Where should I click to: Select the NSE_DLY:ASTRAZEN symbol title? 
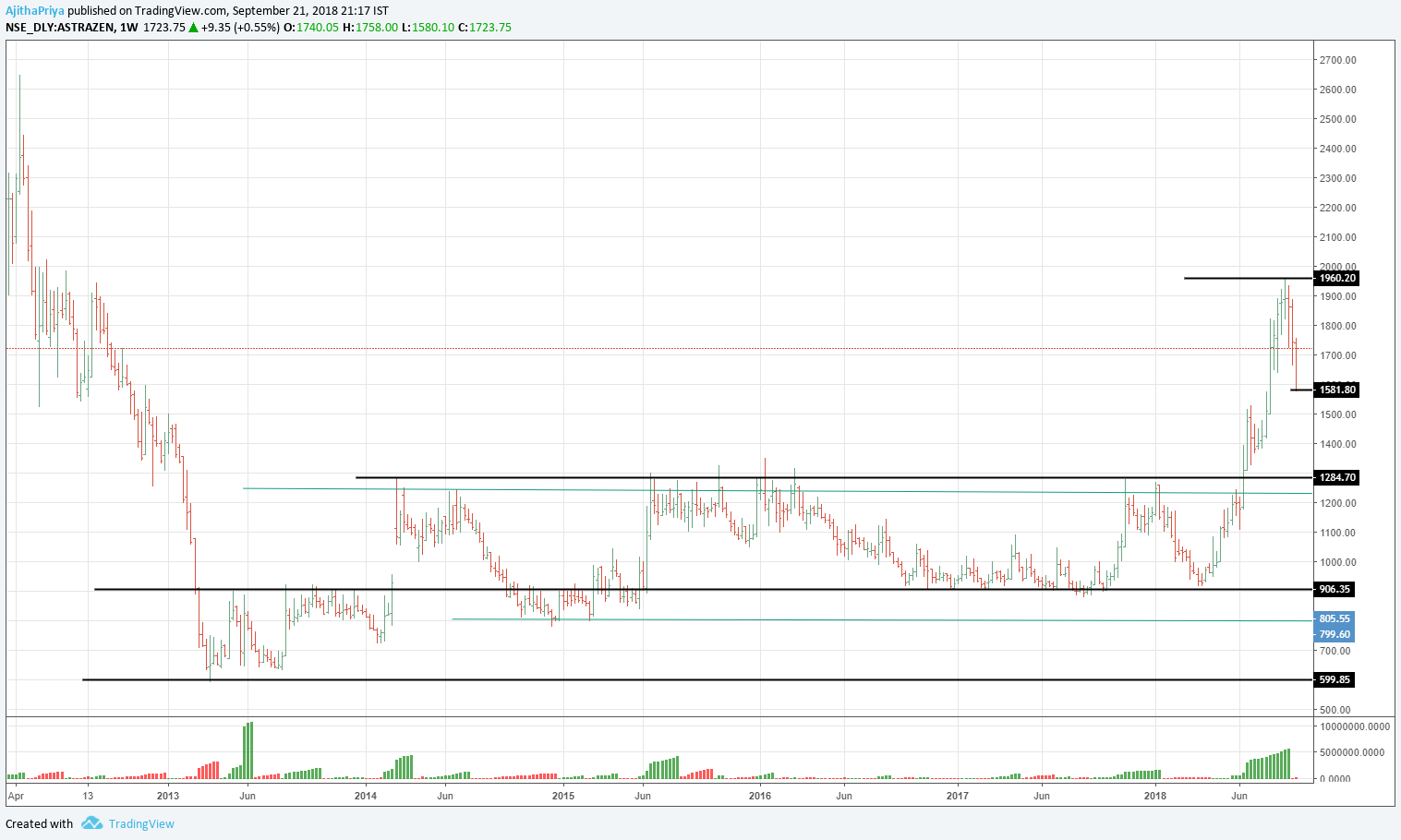tap(60, 28)
